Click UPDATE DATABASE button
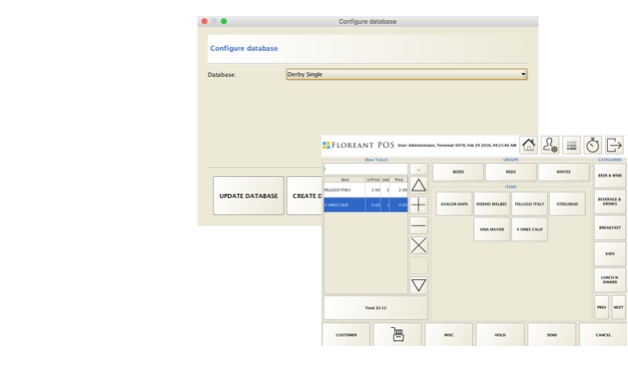628x373 pixels. [x=248, y=196]
